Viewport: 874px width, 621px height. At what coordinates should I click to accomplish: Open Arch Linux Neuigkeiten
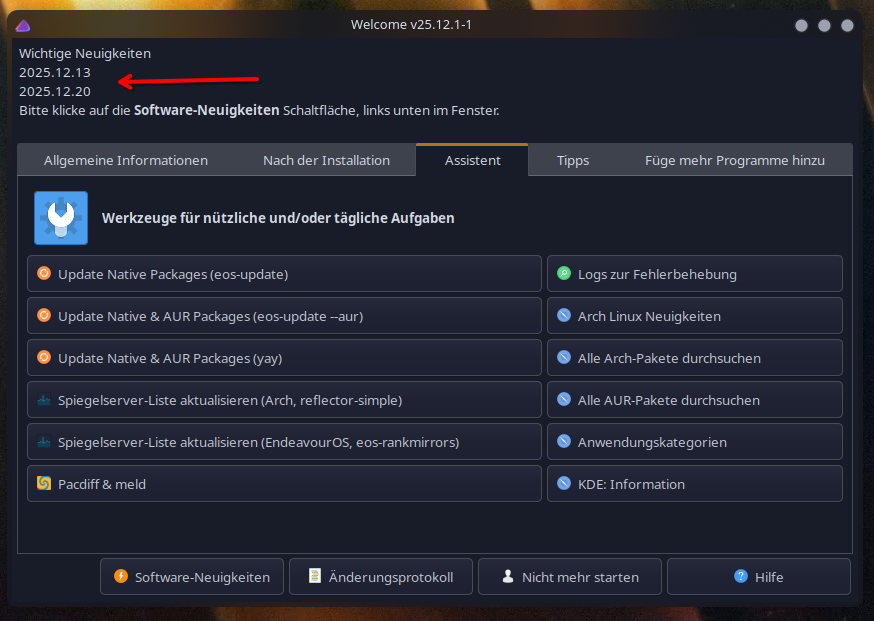tap(694, 316)
